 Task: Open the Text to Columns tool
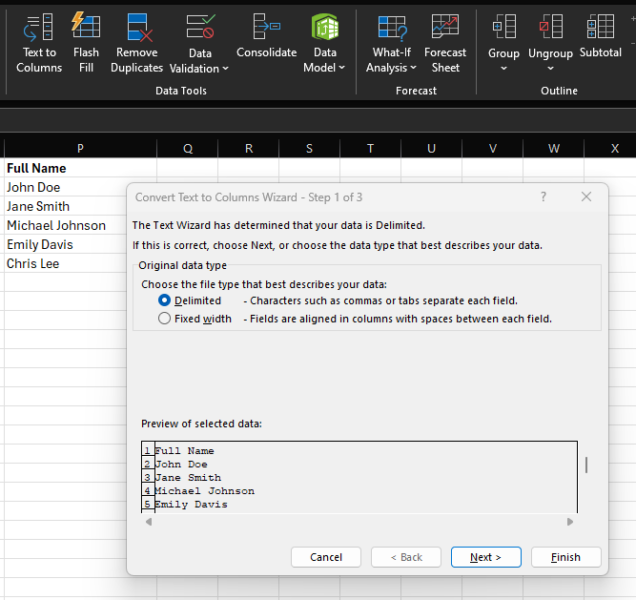(39, 43)
